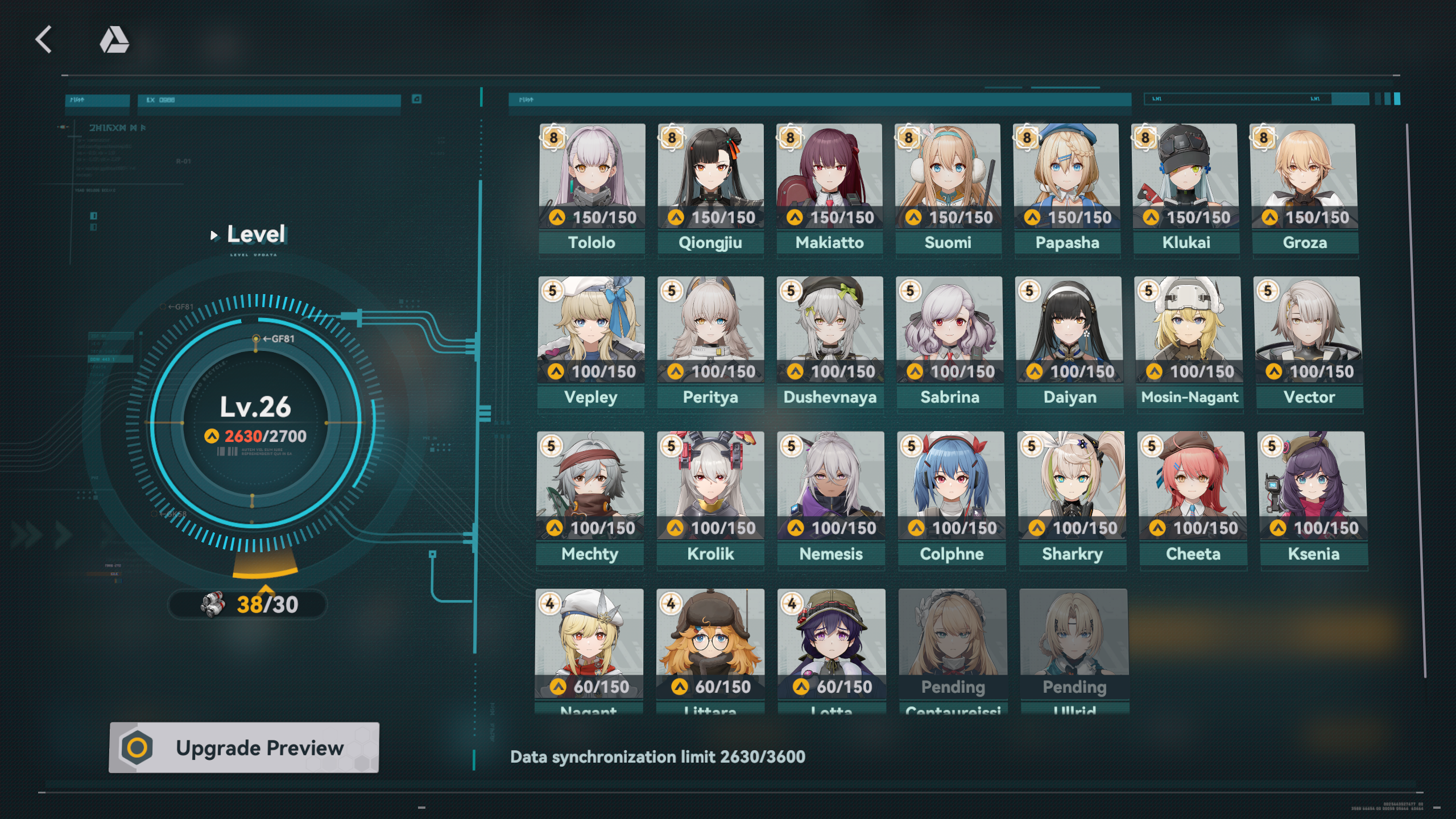
Task: Click the orange level icon beside 2630/2700
Action: [x=212, y=436]
